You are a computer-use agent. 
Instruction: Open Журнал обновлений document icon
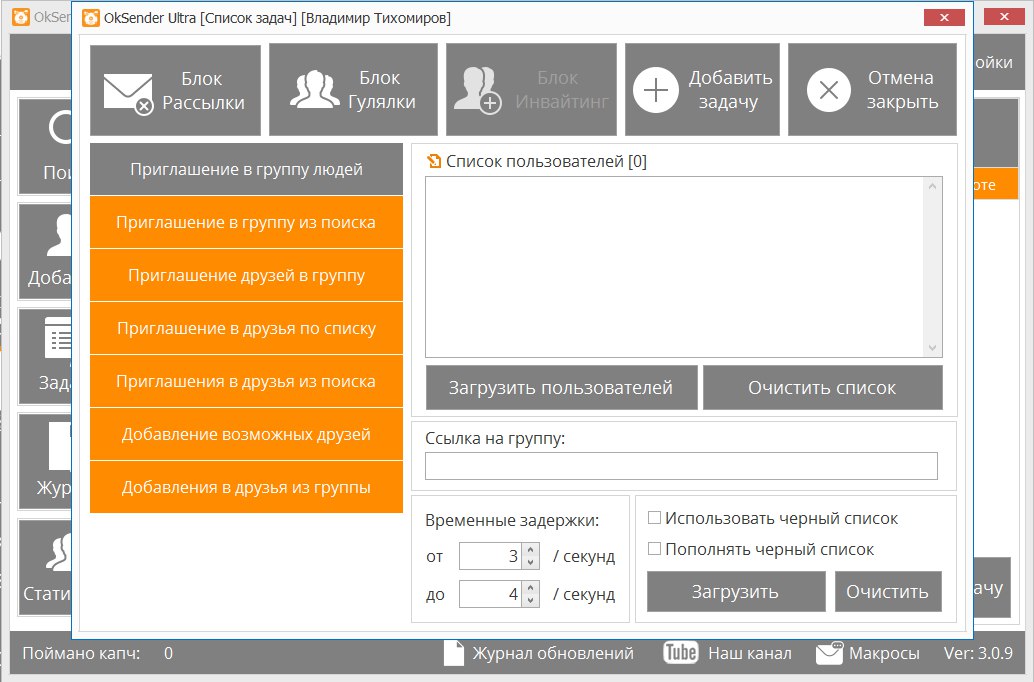coord(454,653)
